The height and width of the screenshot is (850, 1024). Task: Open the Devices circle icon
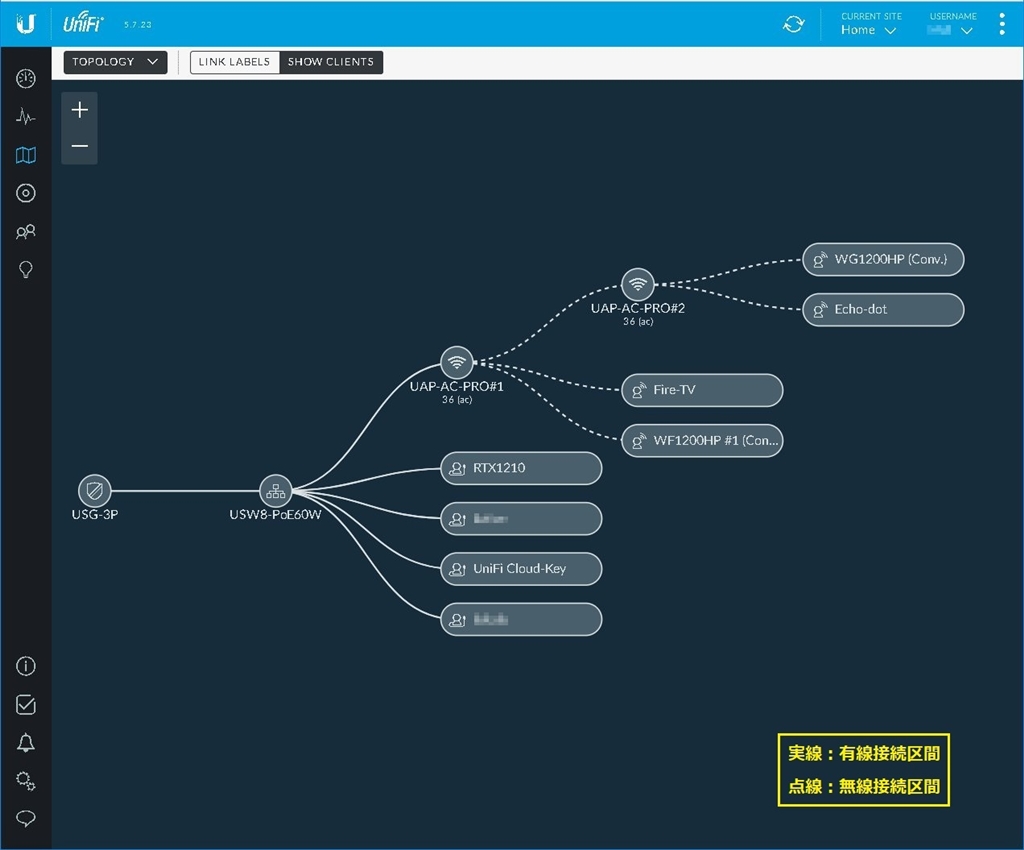[x=25, y=193]
